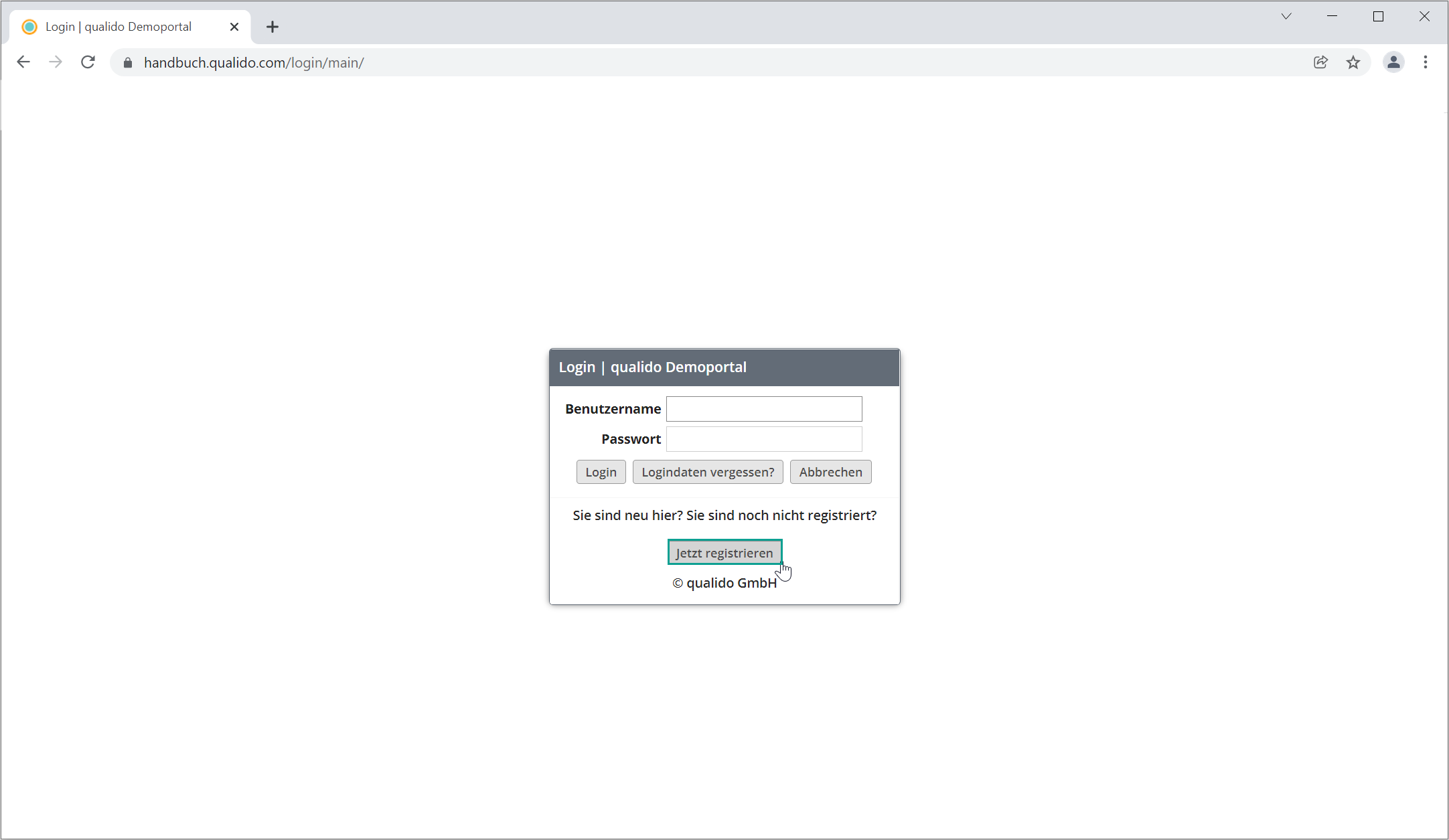Close the Login | qualido Demoportal tab
Viewport: 1449px width, 840px height.
click(234, 27)
